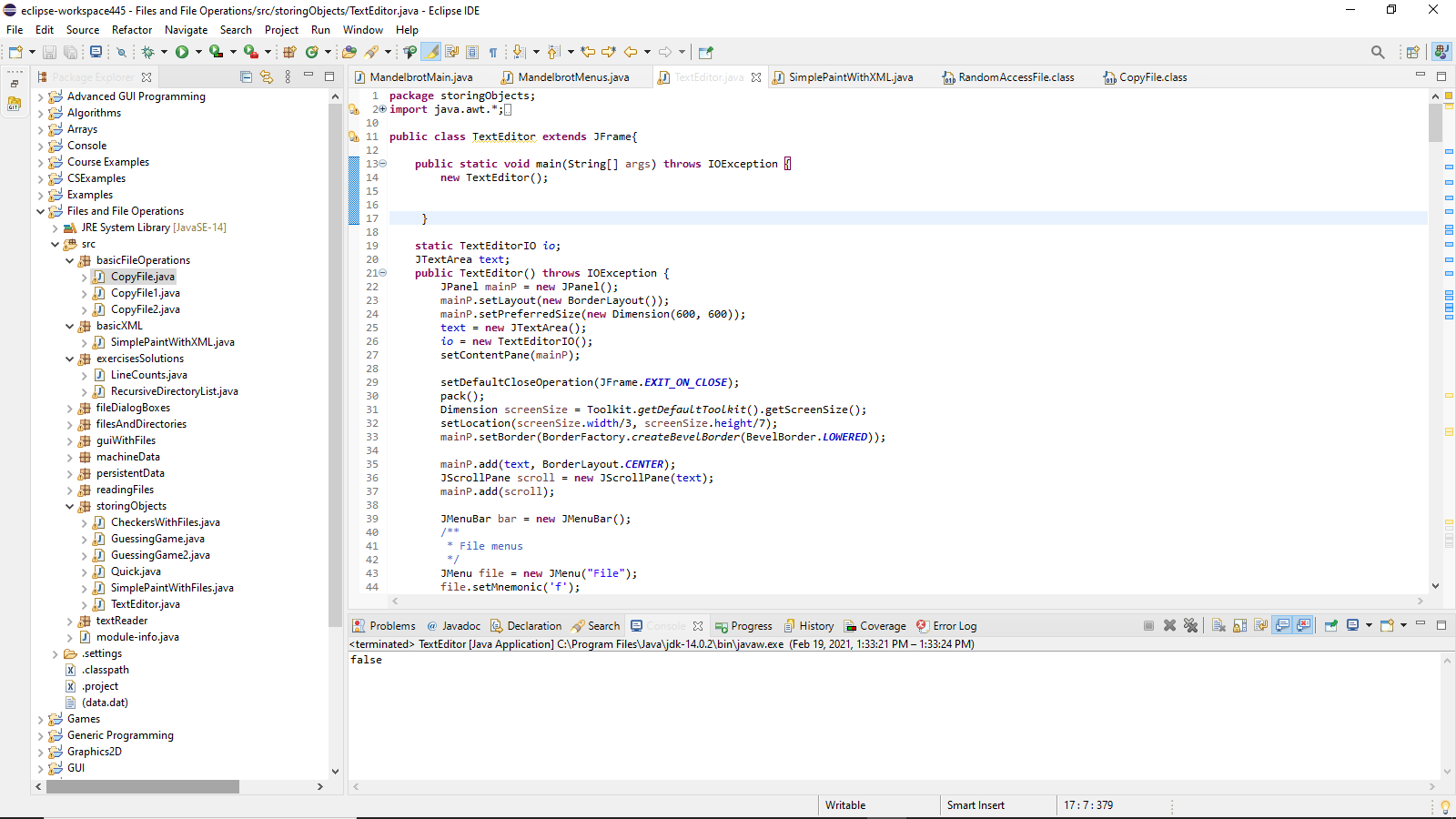Open the Refactor menu

(x=132, y=30)
